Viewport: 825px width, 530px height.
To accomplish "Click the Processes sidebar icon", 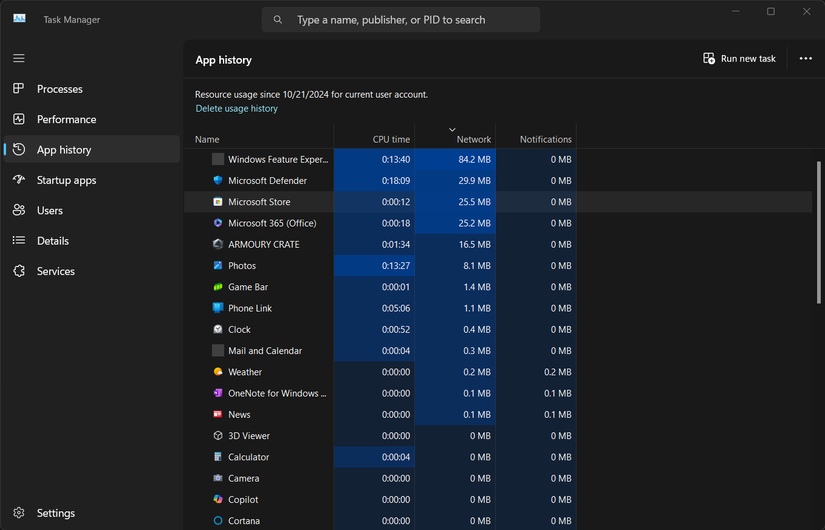I will [x=19, y=89].
